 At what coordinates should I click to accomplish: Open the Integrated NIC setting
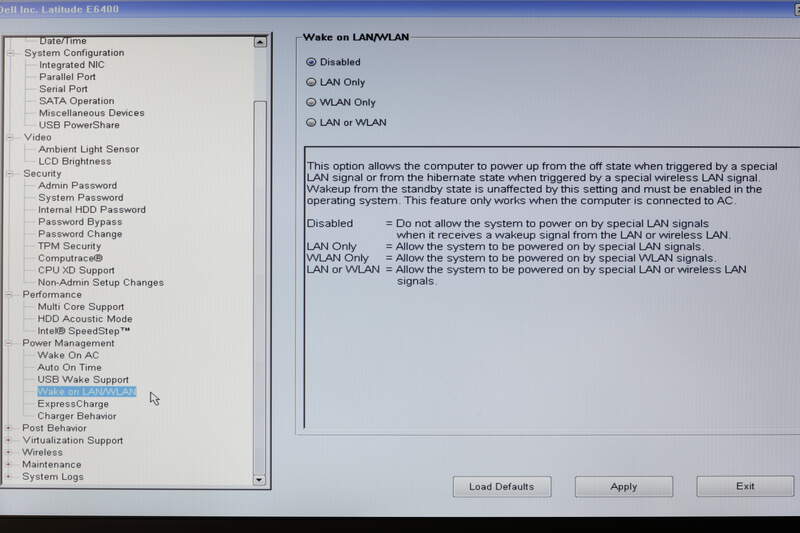(71, 65)
